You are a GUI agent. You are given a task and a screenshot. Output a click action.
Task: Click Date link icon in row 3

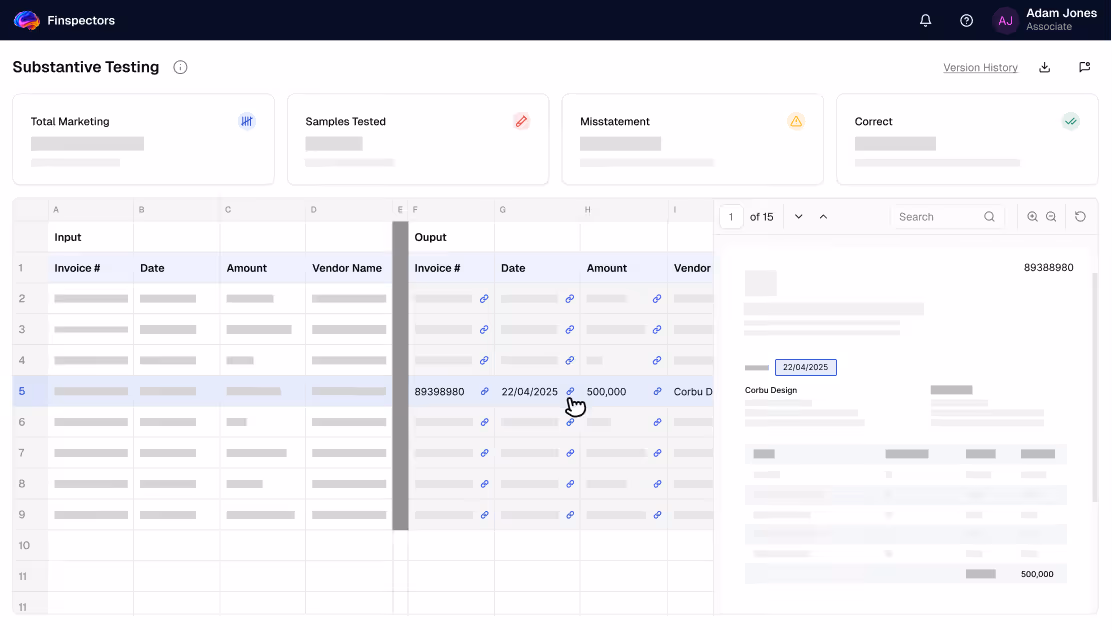[569, 330]
